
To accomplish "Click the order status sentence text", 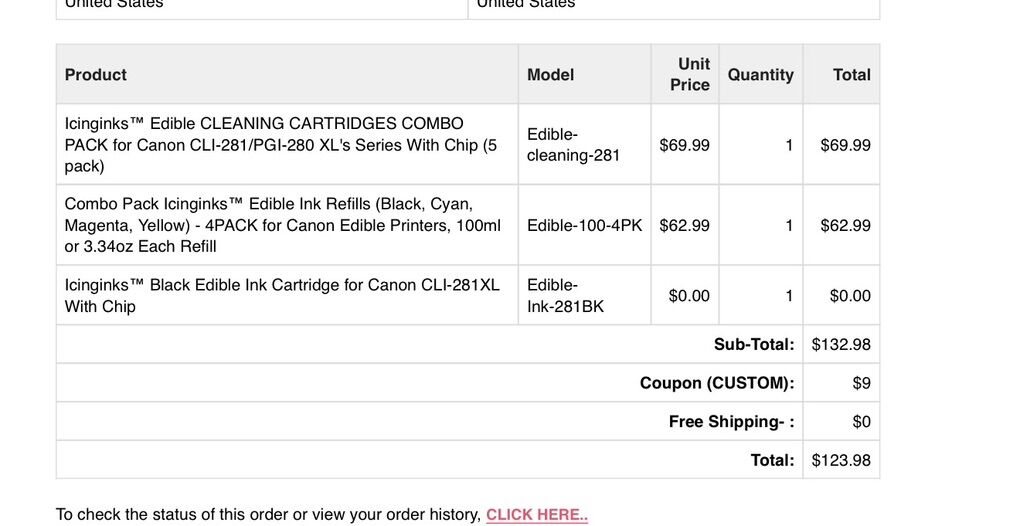I will pos(268,515).
